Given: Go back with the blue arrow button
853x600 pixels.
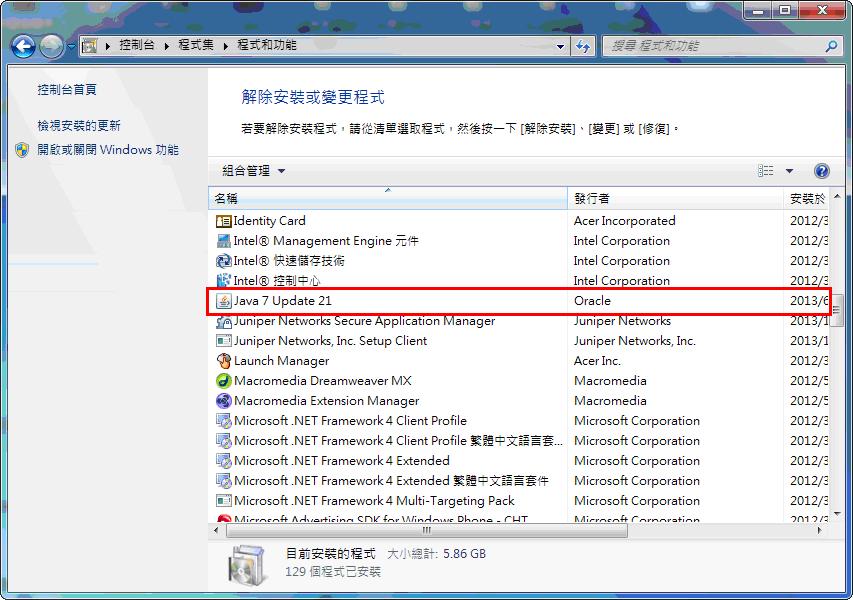Looking at the screenshot, I should point(23,47).
